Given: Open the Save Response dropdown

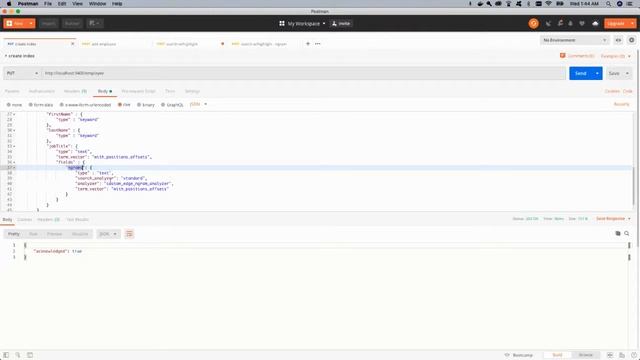Looking at the screenshot, I should point(613,219).
